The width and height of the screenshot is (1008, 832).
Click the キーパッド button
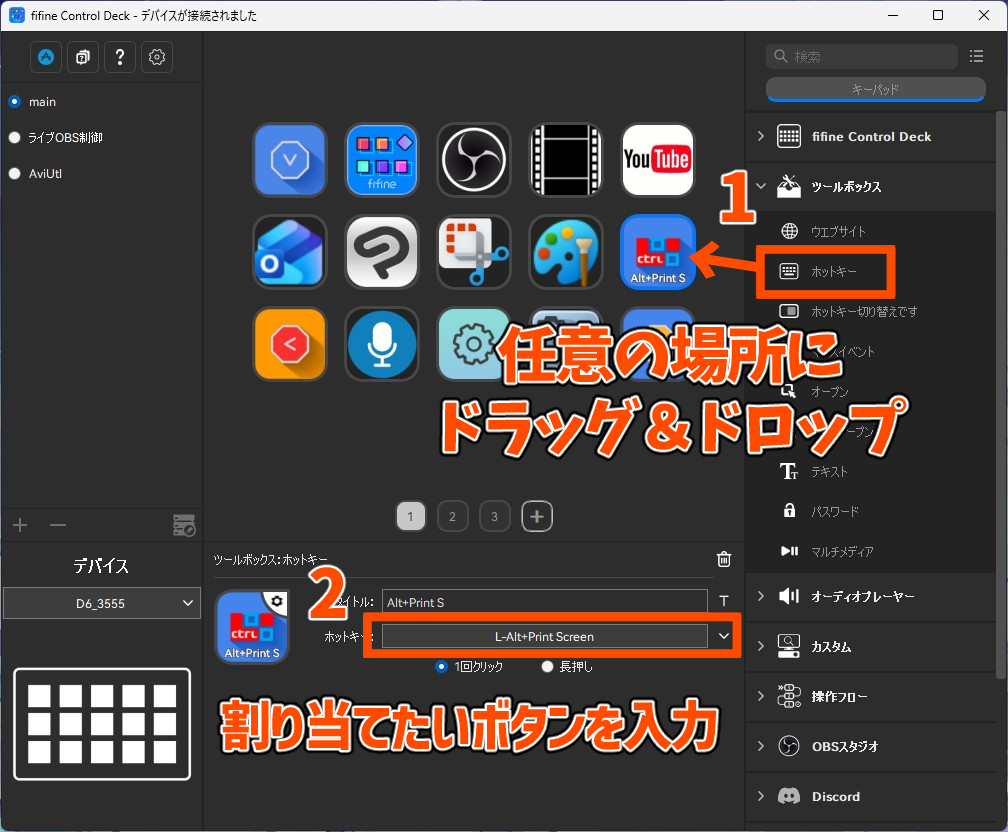[x=875, y=90]
